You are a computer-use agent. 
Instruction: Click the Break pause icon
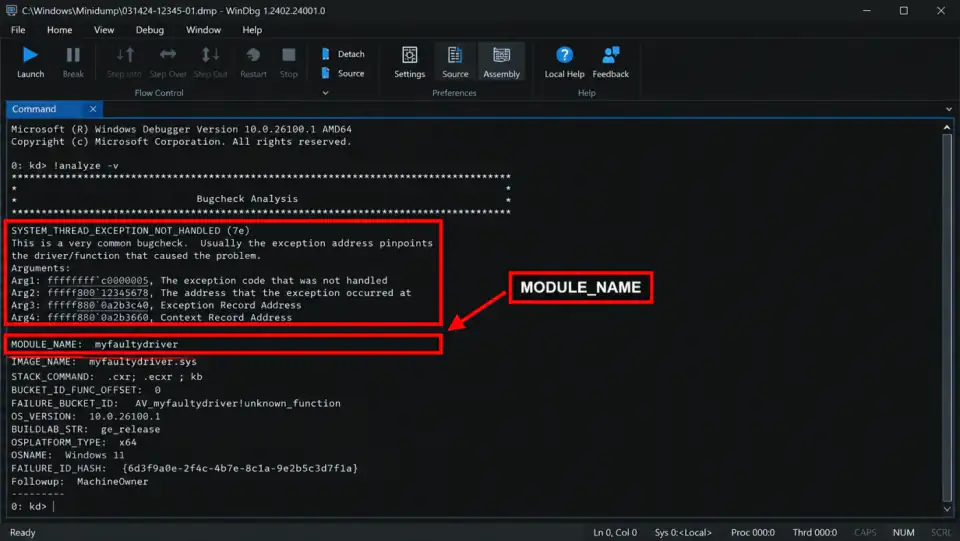[73, 55]
